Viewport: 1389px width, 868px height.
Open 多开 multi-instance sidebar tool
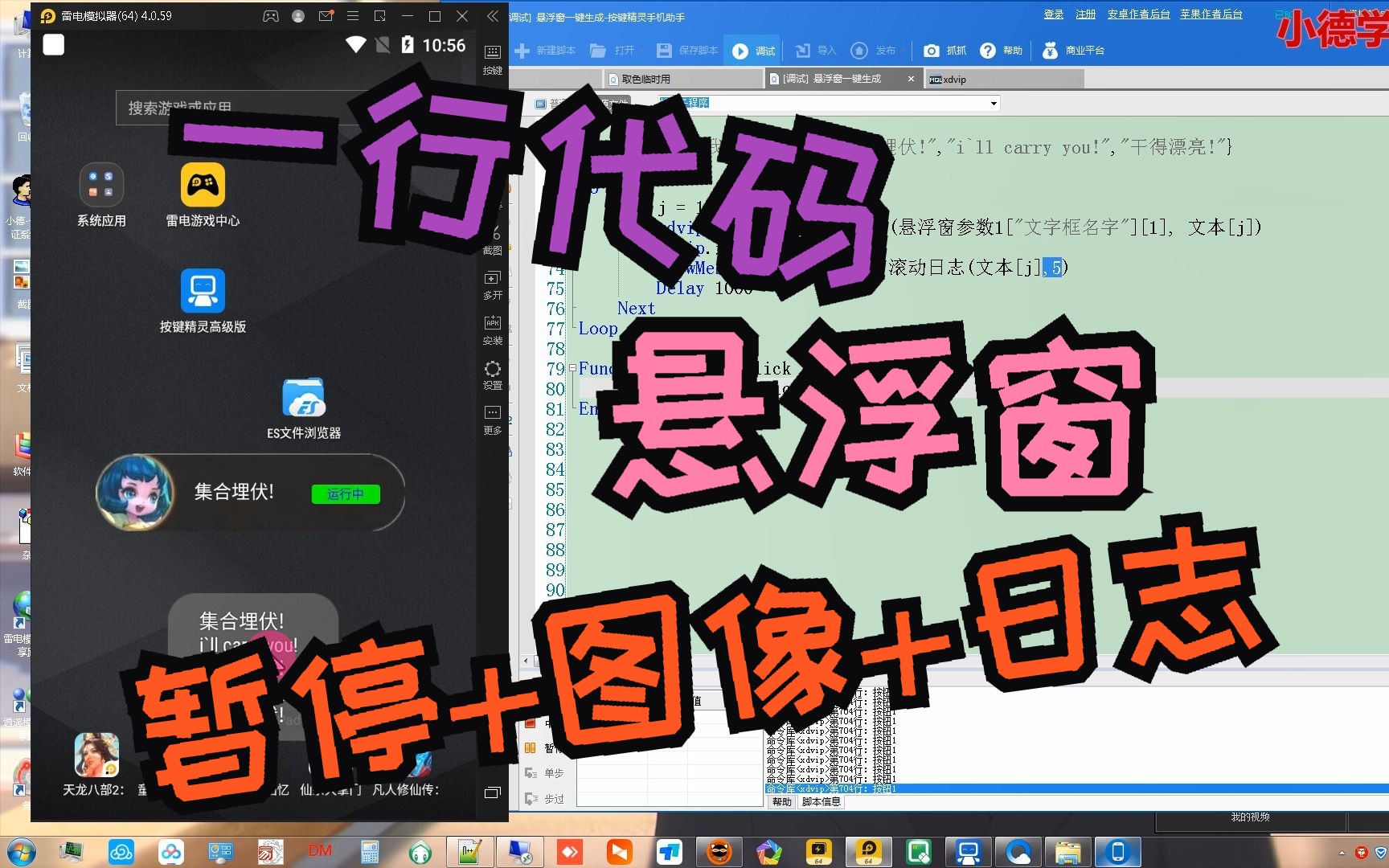click(x=493, y=285)
